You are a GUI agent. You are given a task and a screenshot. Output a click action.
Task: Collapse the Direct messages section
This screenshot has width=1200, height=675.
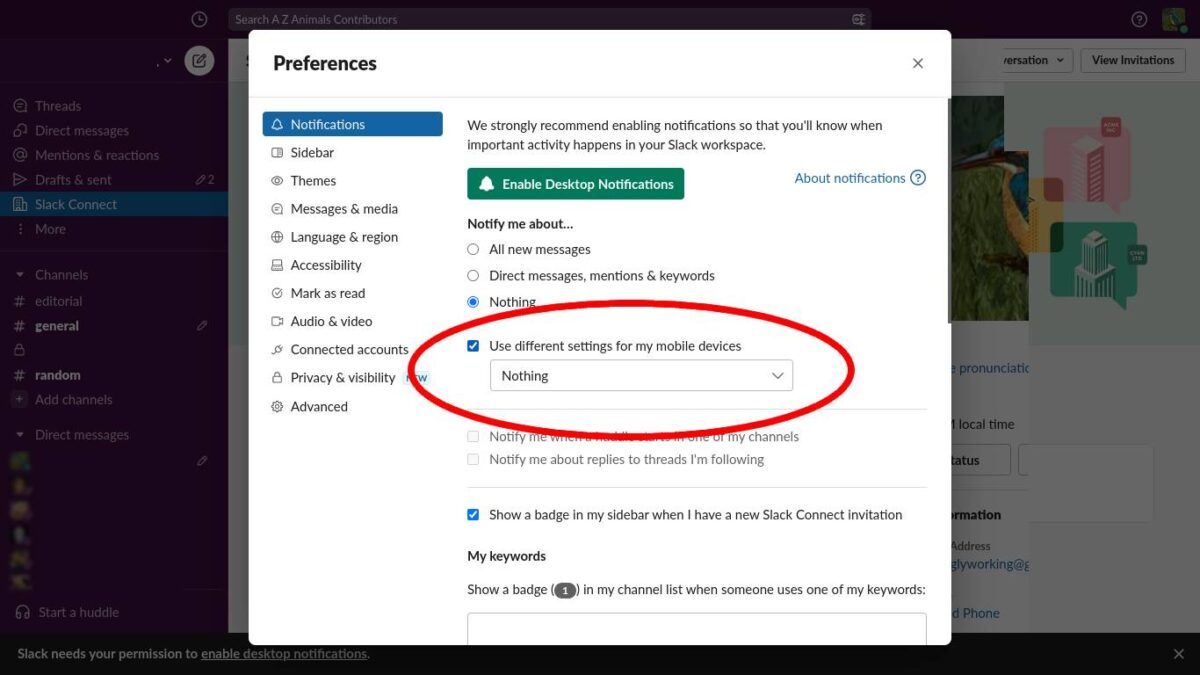[19, 435]
